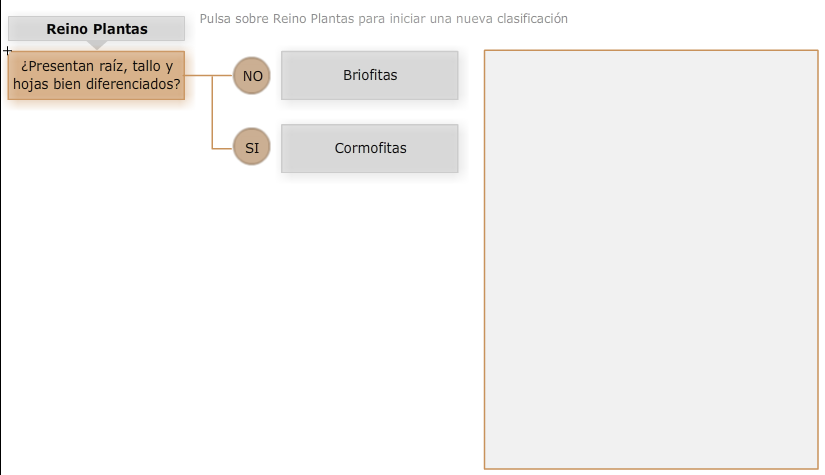Image resolution: width=825 pixels, height=475 pixels.
Task: Select the SI circle answer
Action: tap(252, 148)
